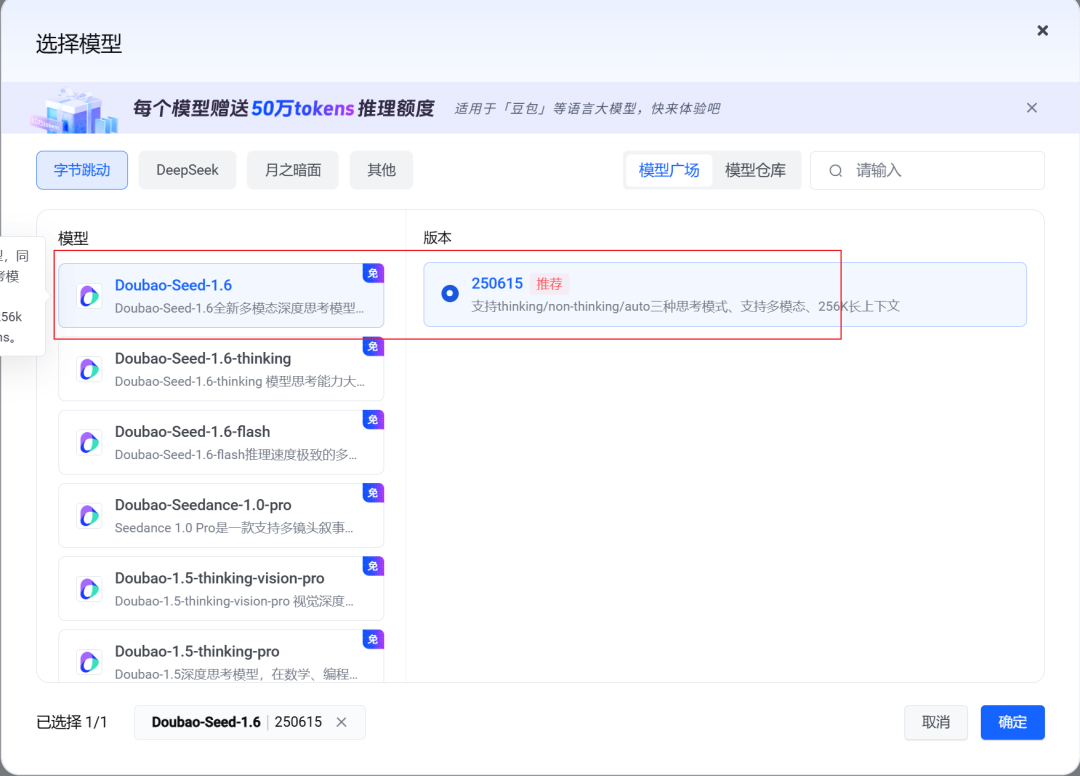Screen dimensions: 1080x776
Task: Select the 字节跳动 provider tab
Action: [x=82, y=170]
